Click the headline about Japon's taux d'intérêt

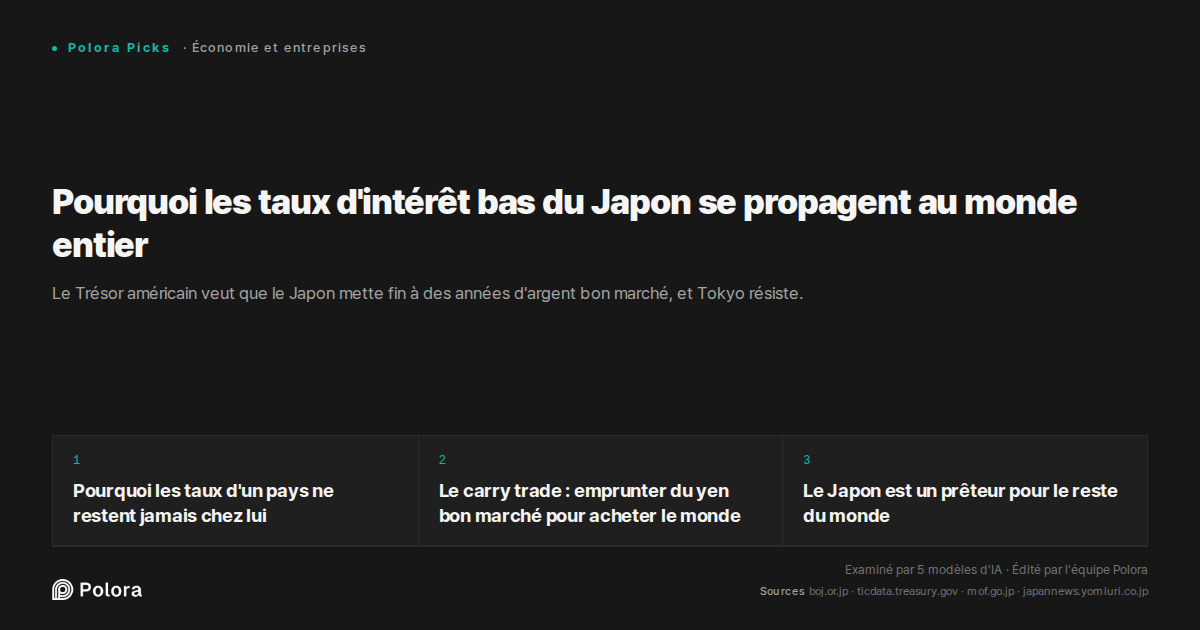564,223
